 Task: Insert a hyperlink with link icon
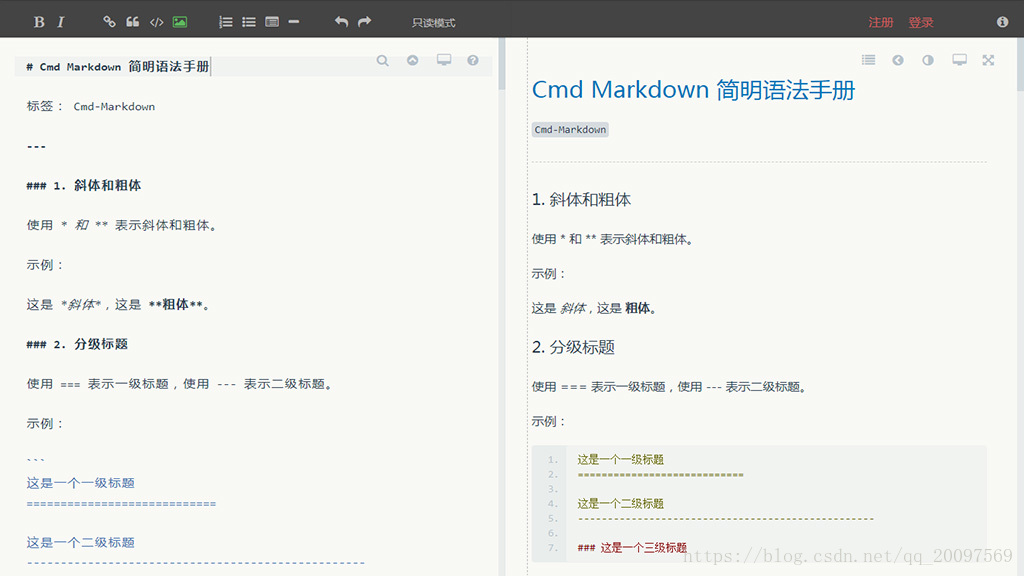(x=109, y=22)
